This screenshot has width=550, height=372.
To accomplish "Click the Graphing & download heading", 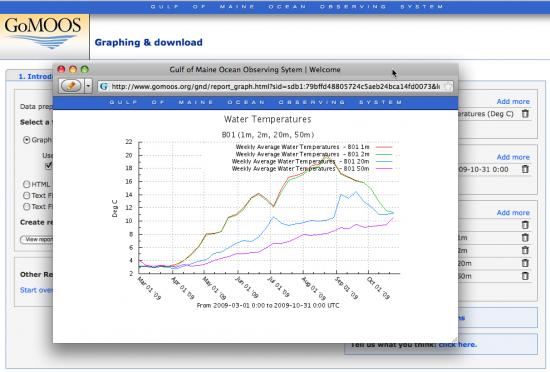I will point(148,42).
